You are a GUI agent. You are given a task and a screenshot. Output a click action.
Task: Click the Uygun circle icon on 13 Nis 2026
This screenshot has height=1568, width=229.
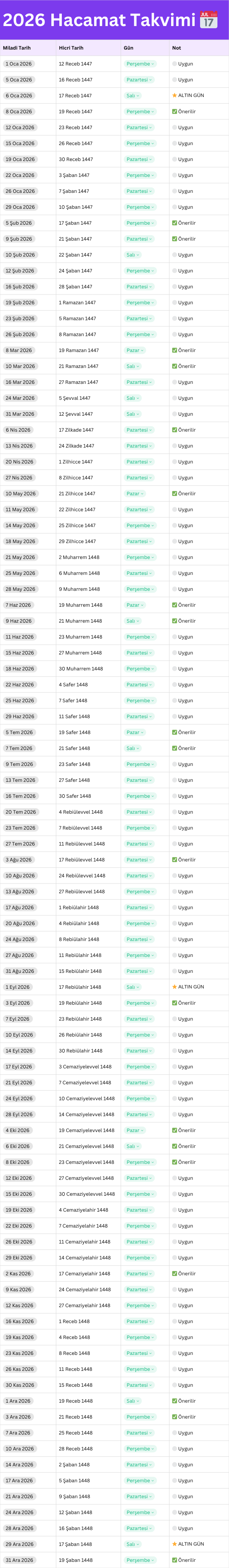tap(175, 446)
